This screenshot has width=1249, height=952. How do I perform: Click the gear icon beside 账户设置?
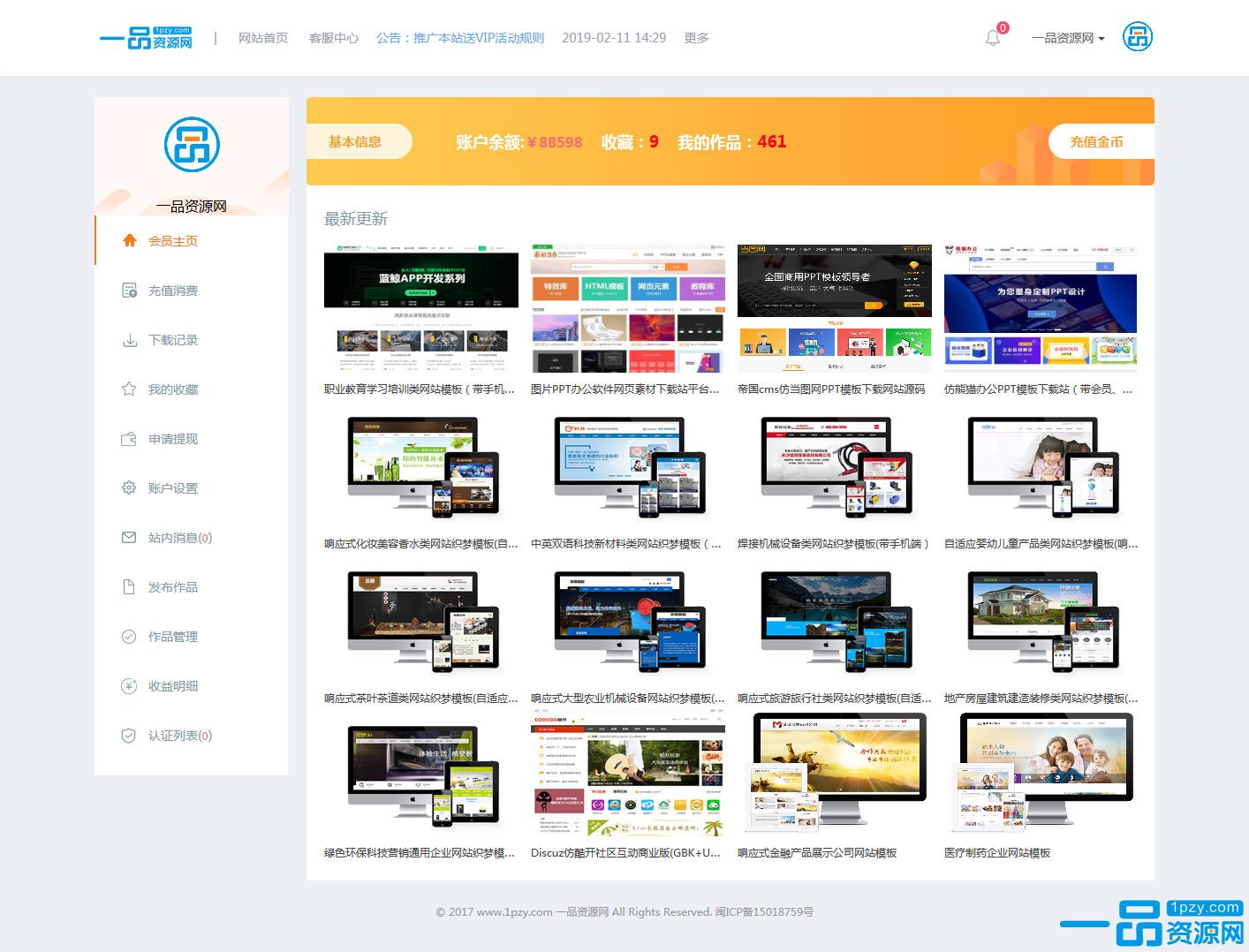point(130,488)
